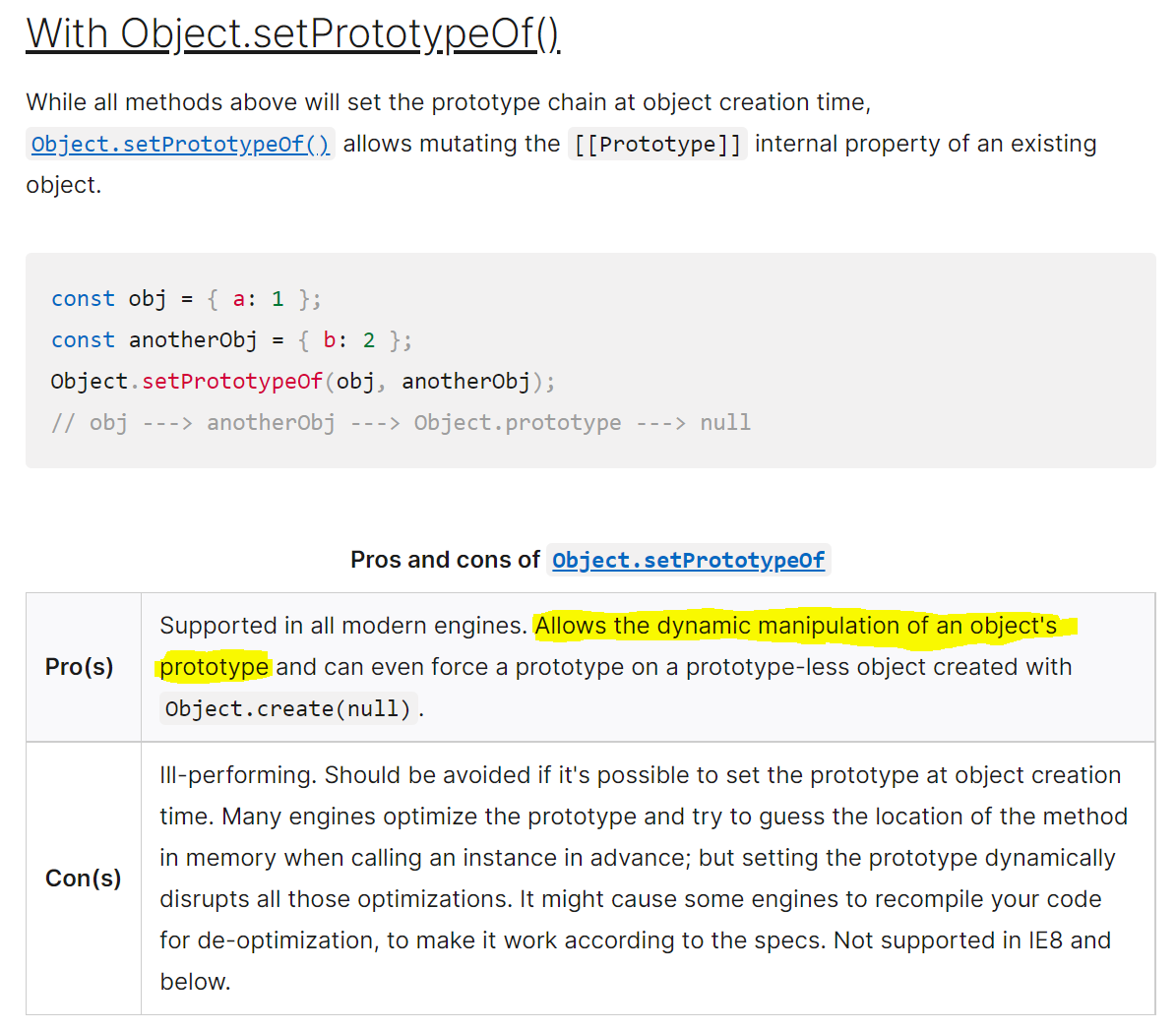Click 'anotherObj' argument inside setPrototypeOf call
Screen dimensions: 1176x1030
tap(465, 382)
